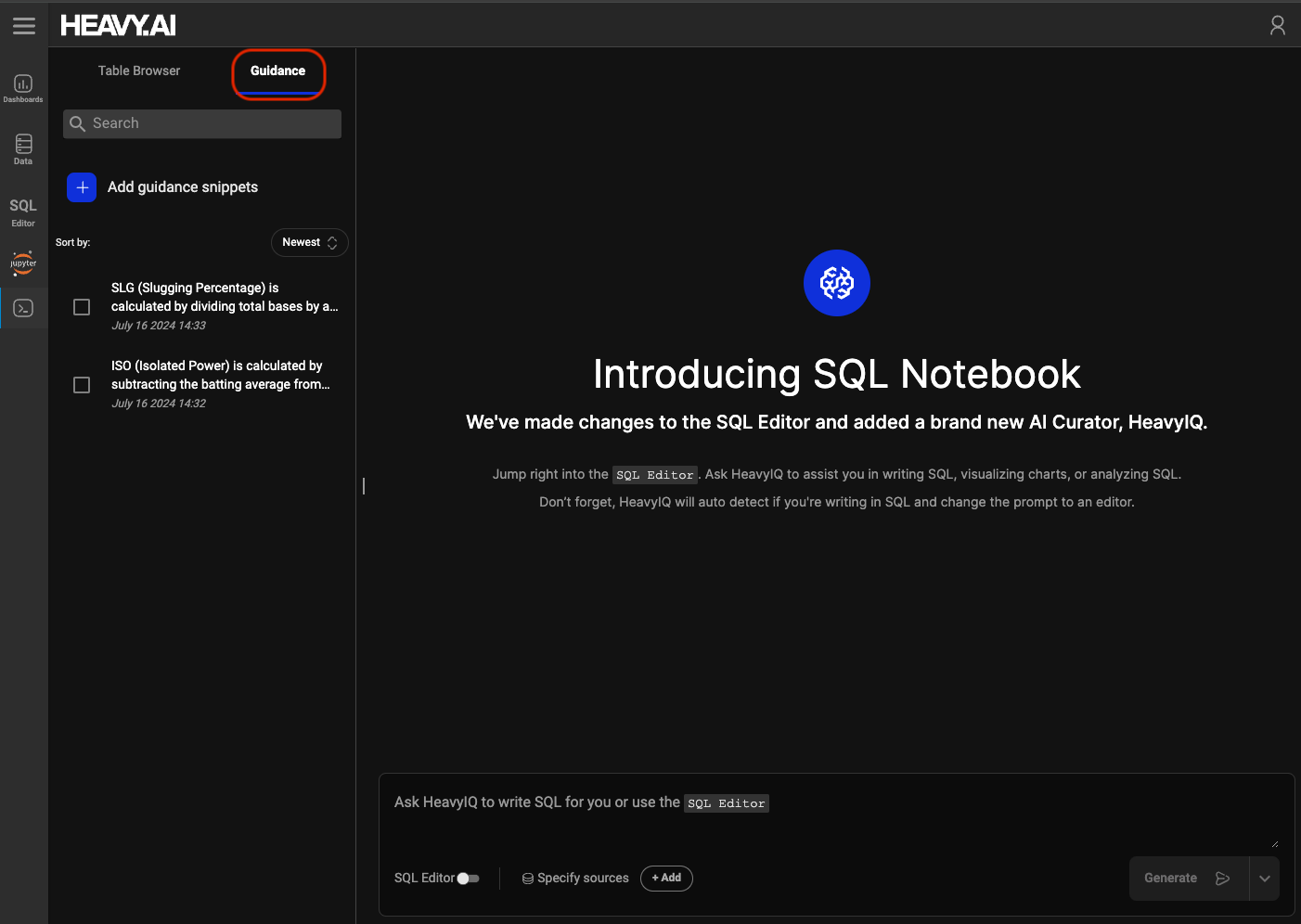
Task: Click the panel divider resize handle
Action: point(364,486)
